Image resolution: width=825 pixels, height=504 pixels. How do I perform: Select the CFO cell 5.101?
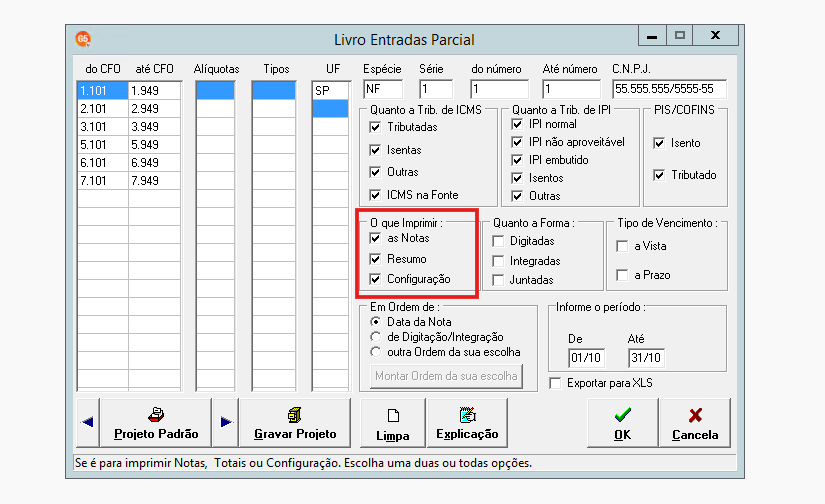coord(103,145)
